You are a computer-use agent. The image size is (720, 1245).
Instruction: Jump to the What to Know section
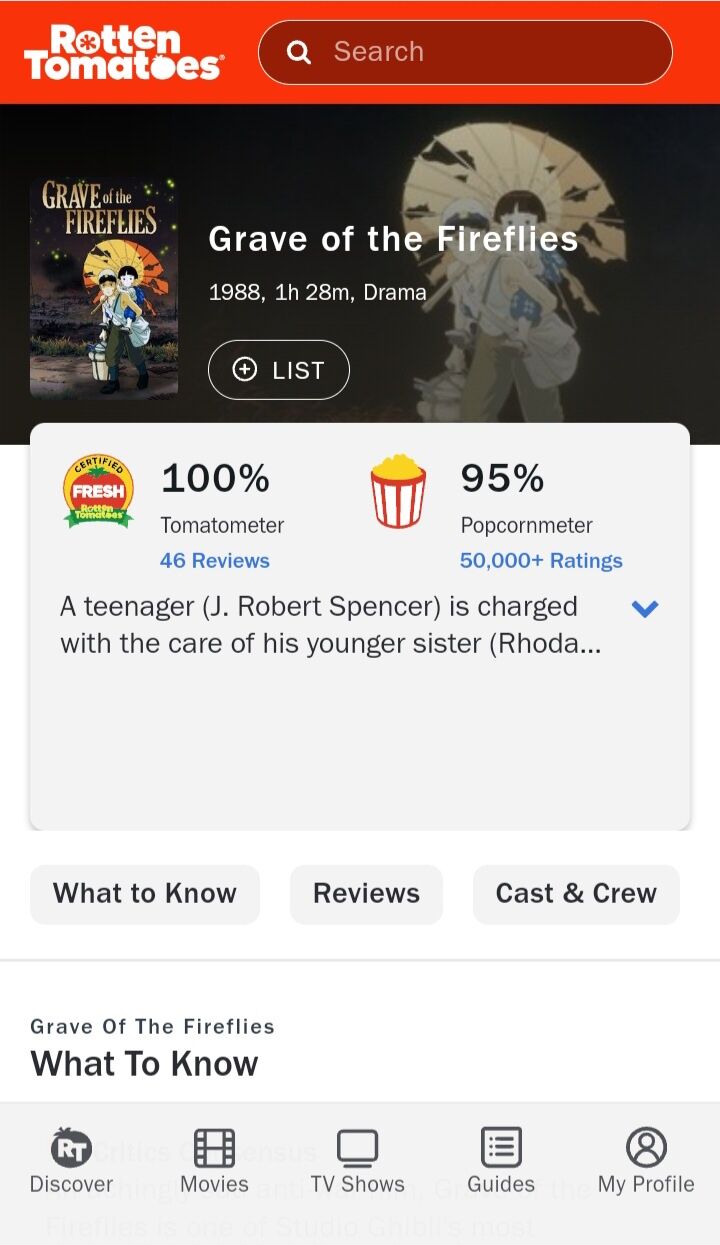(145, 894)
